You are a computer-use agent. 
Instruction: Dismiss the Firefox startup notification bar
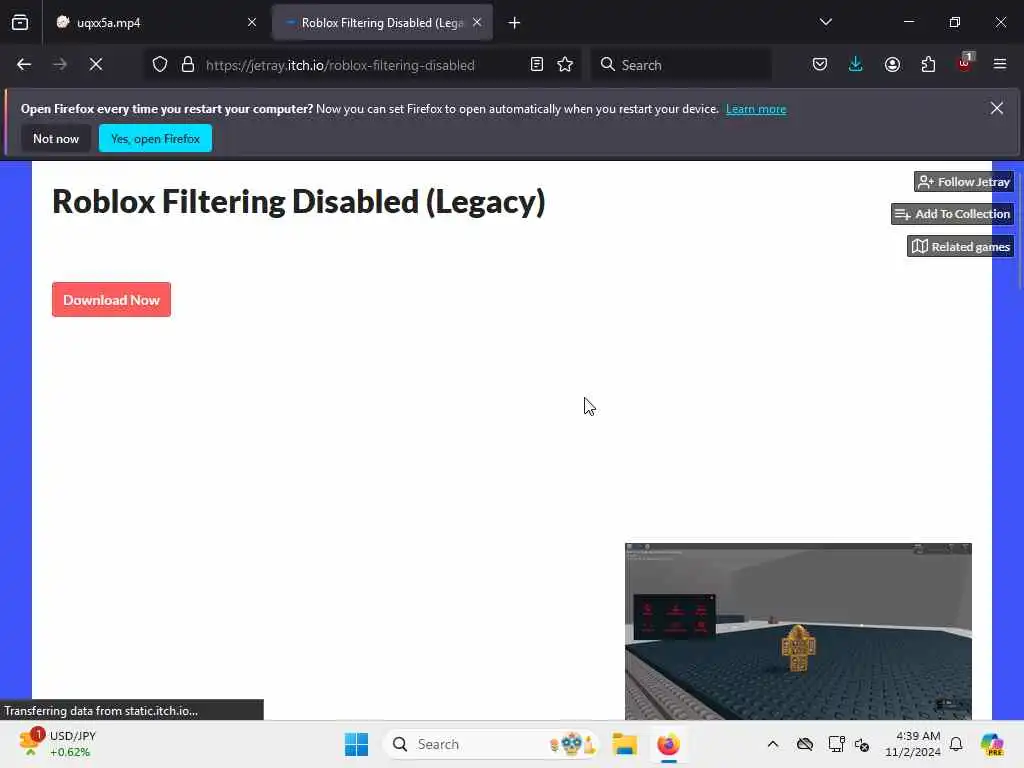coord(997,108)
